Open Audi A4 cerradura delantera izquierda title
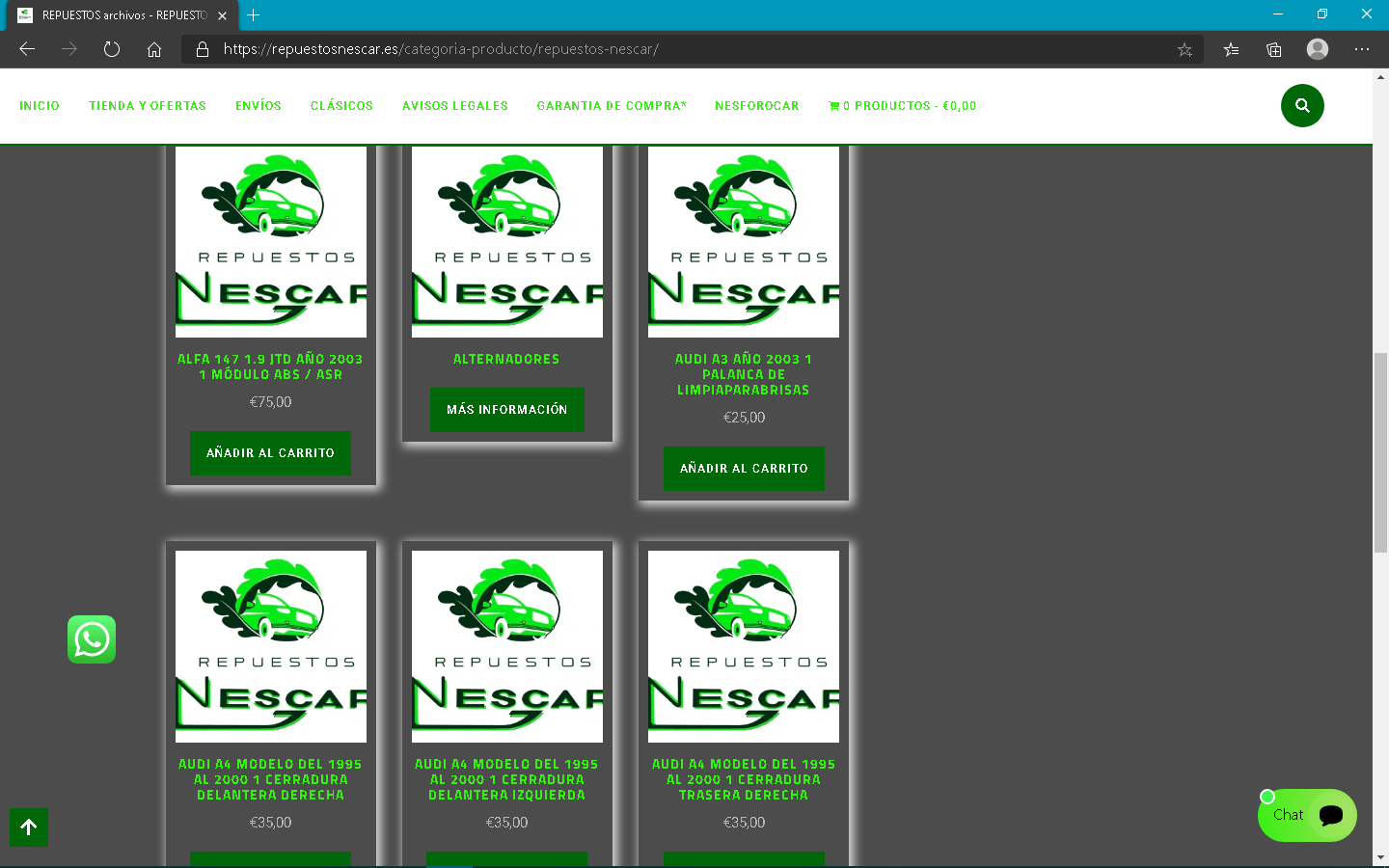Screen dimensions: 1389x868 click(506, 779)
